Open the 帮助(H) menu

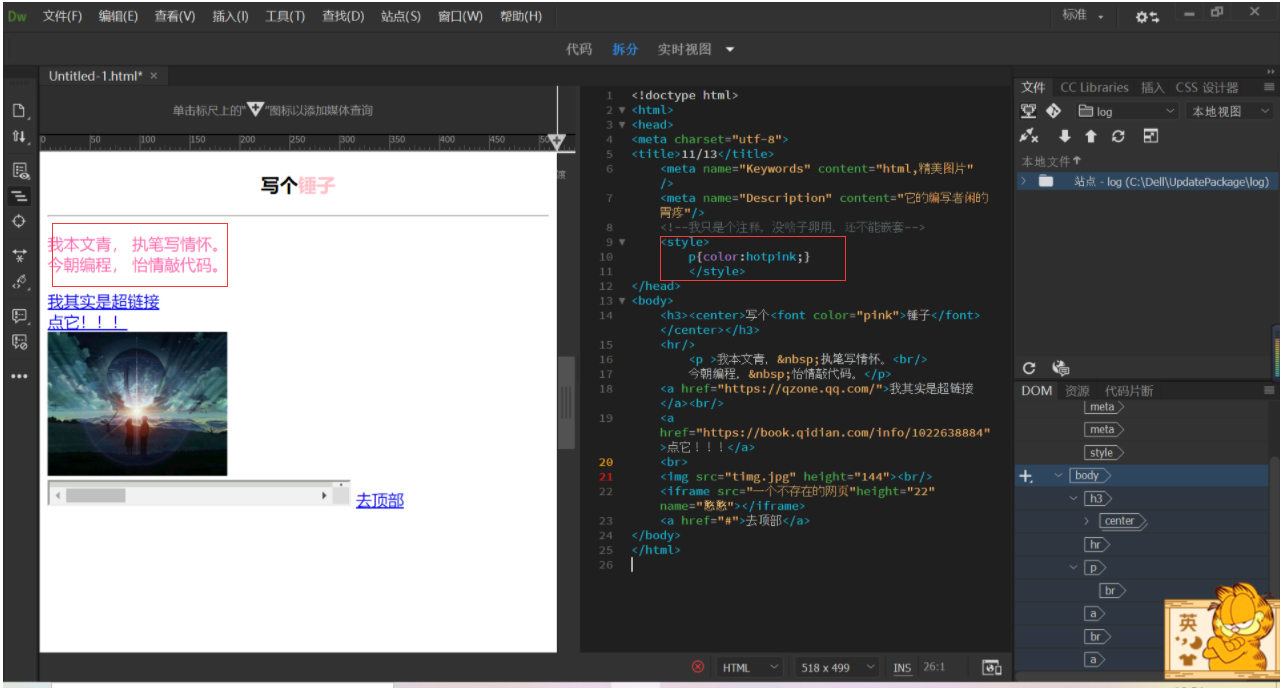pyautogui.click(x=520, y=16)
